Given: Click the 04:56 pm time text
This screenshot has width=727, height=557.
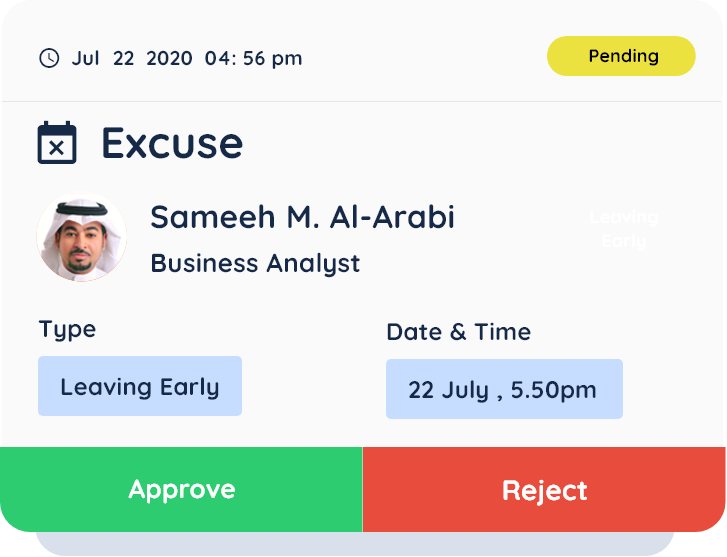Looking at the screenshot, I should tap(253, 58).
